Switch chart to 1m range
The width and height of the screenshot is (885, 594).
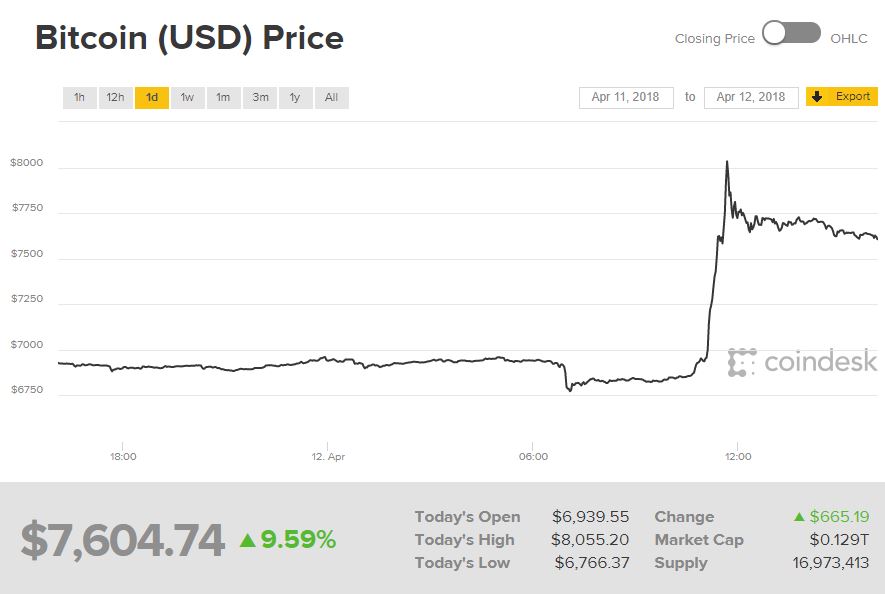(223, 97)
